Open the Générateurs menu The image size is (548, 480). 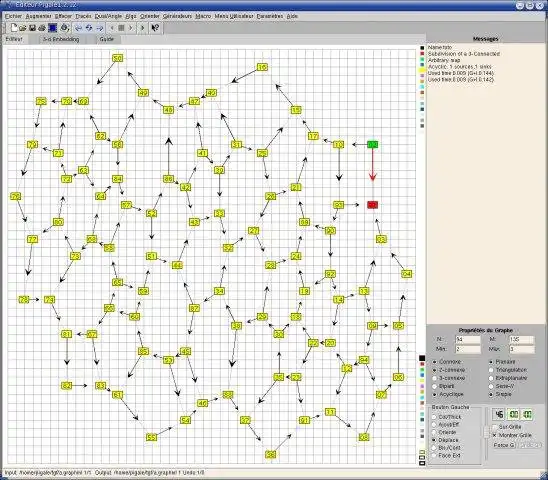coord(177,16)
